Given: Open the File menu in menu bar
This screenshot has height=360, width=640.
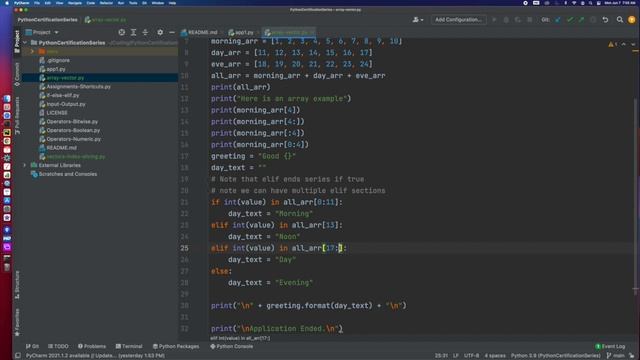Looking at the screenshot, I should pyautogui.click(x=37, y=3).
